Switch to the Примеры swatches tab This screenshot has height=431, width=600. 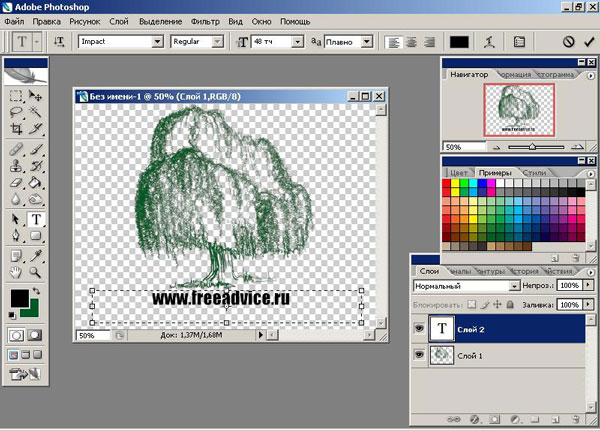pos(494,173)
